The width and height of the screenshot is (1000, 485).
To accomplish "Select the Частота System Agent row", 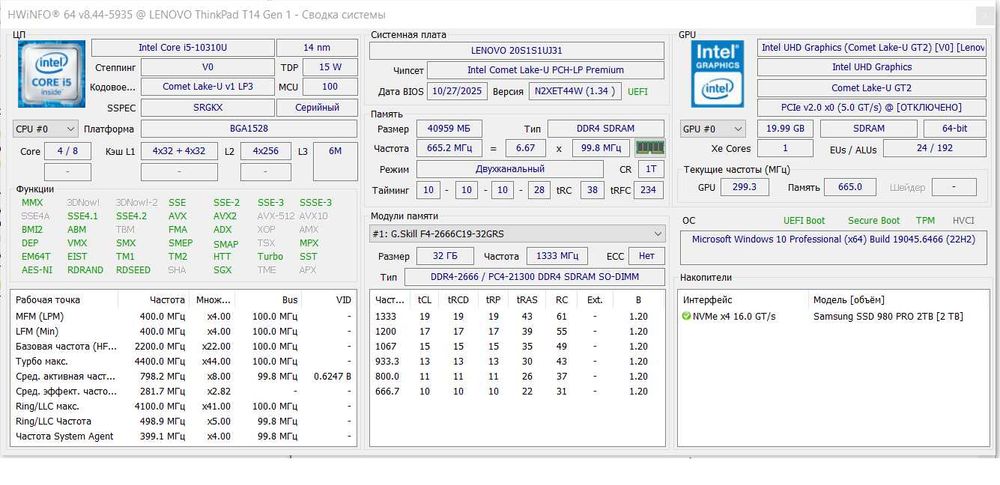I will (184, 436).
